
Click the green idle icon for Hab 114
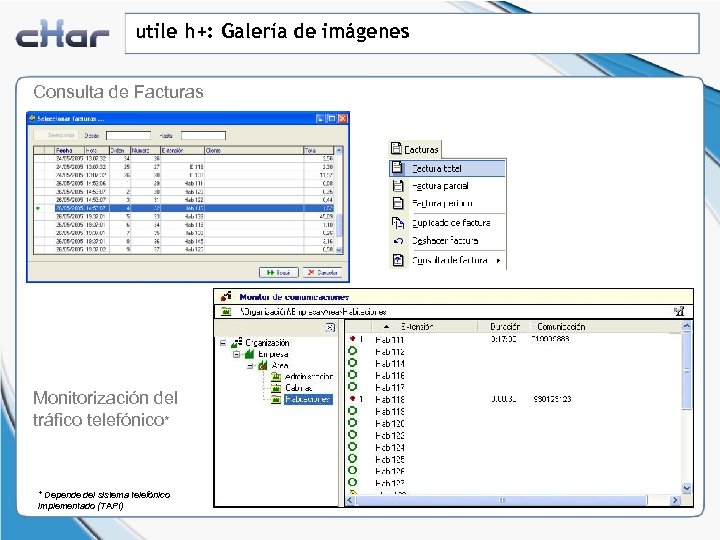(353, 363)
